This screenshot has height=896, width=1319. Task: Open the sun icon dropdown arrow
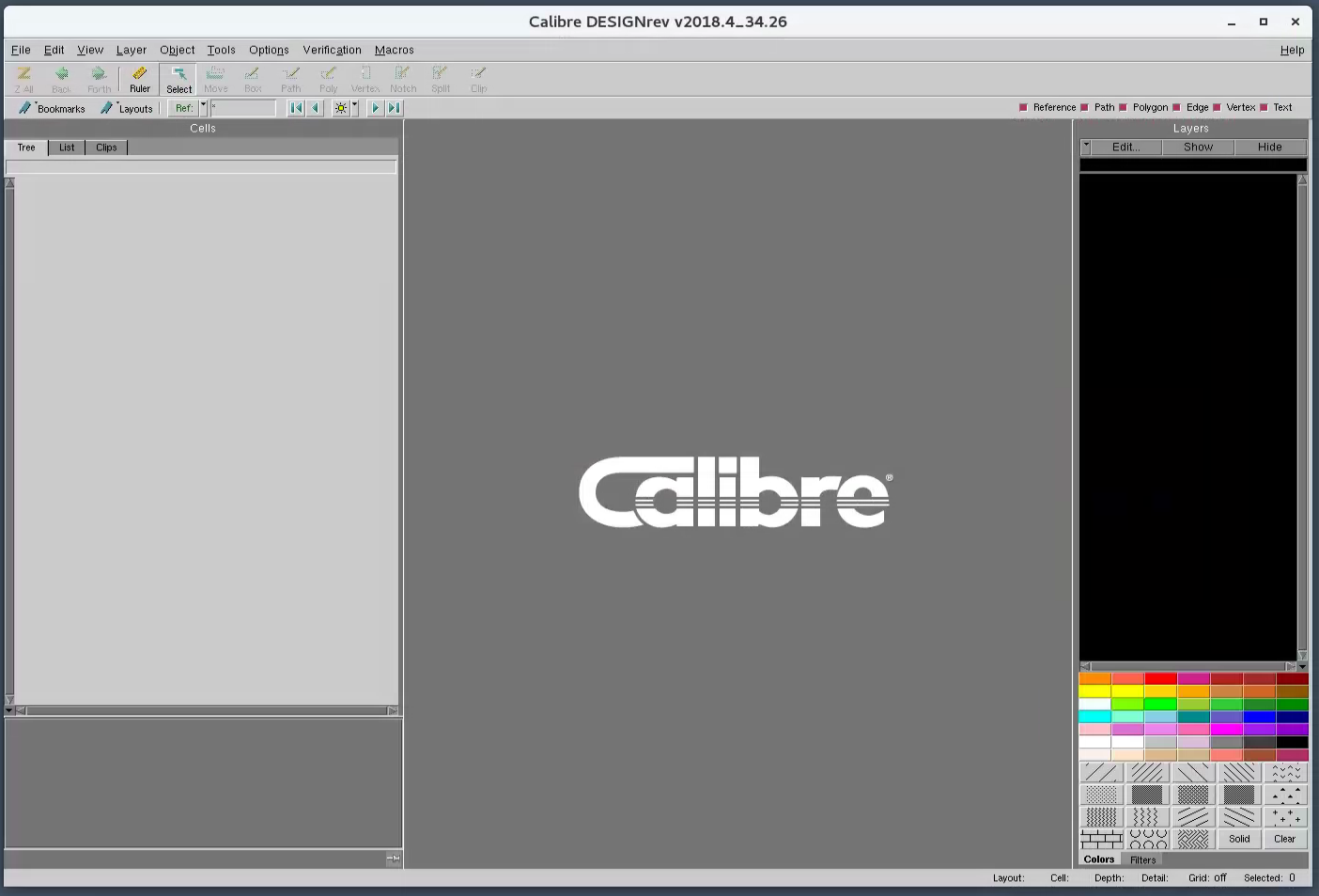coord(353,107)
